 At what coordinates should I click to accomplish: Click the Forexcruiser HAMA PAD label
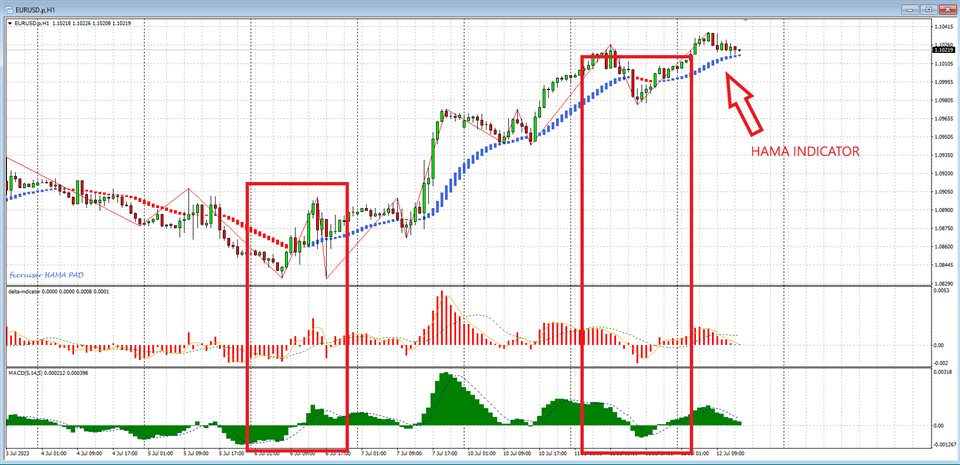[x=48, y=273]
